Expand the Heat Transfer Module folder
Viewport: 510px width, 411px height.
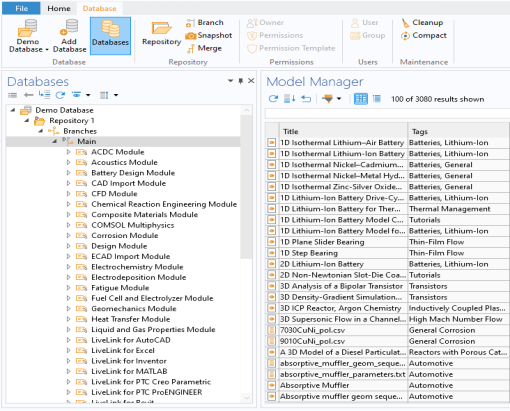[x=69, y=319]
